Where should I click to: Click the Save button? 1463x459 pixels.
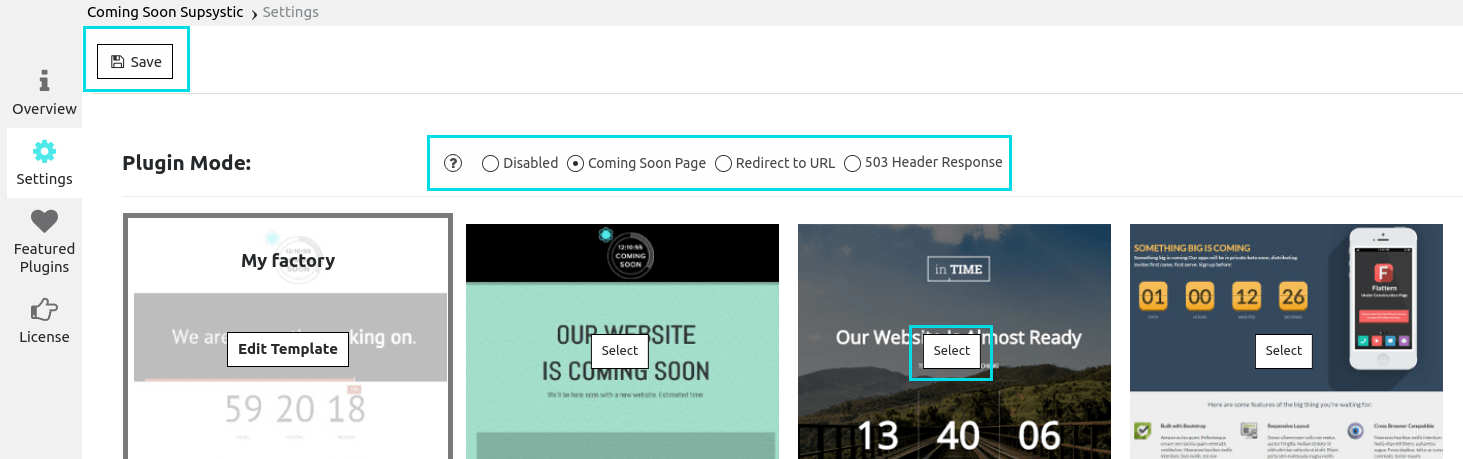pos(135,62)
